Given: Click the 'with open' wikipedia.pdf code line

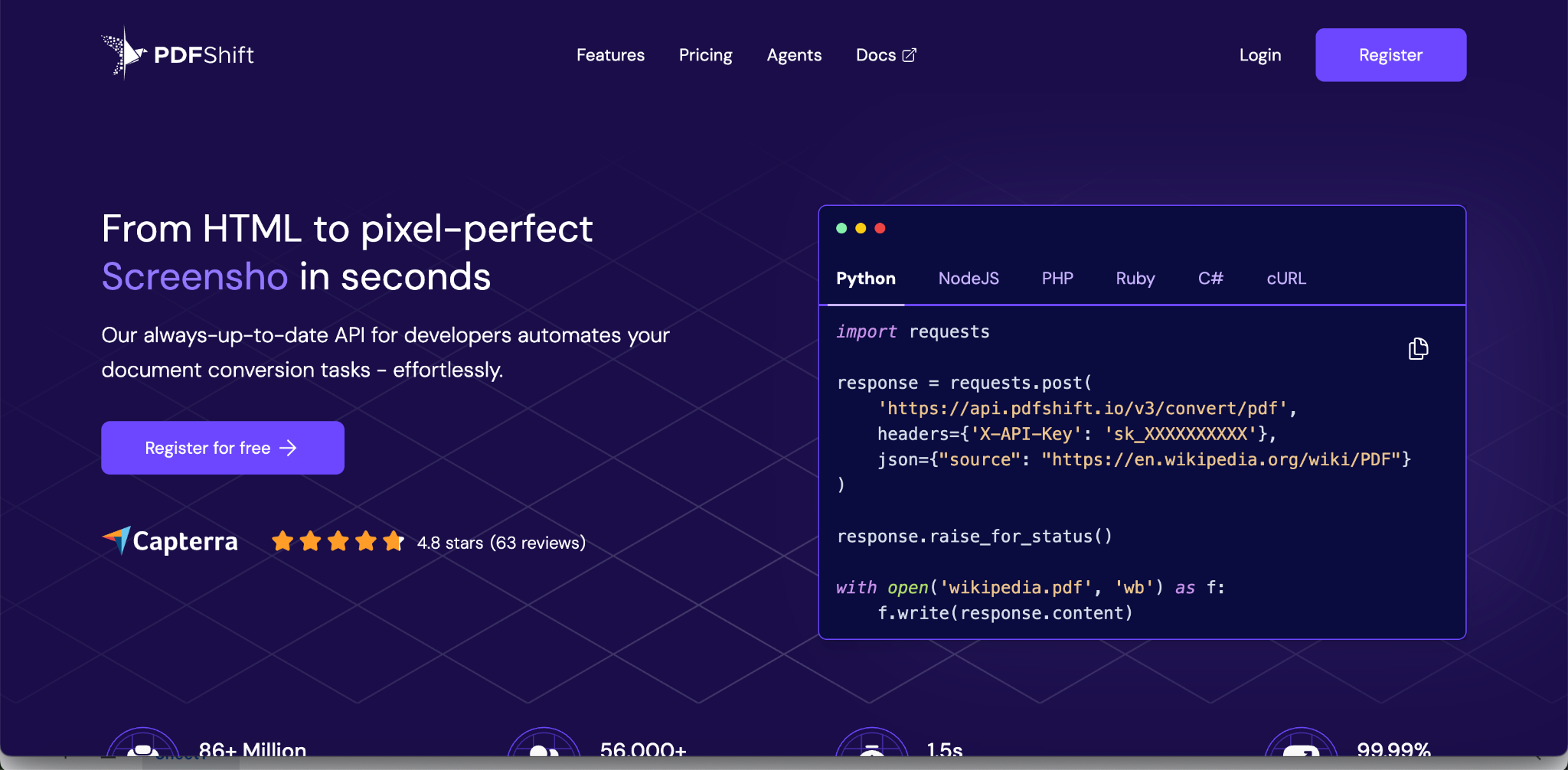Looking at the screenshot, I should pos(1031,588).
